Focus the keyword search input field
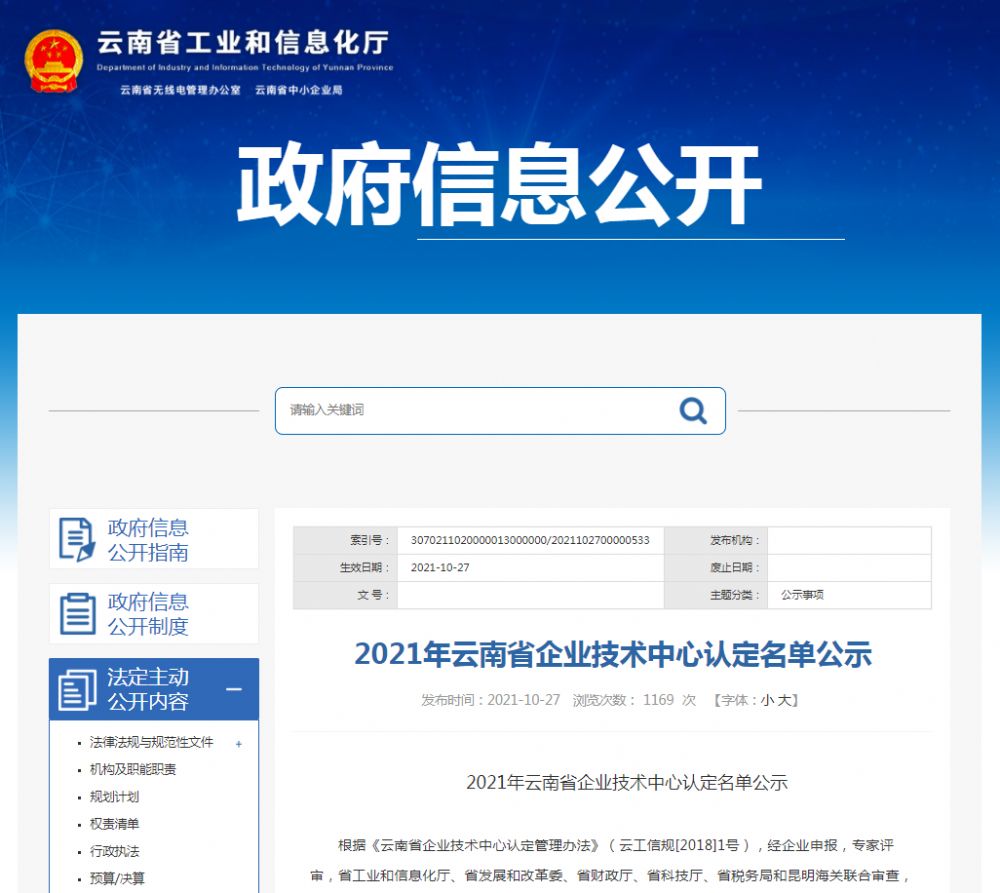 [x=475, y=410]
